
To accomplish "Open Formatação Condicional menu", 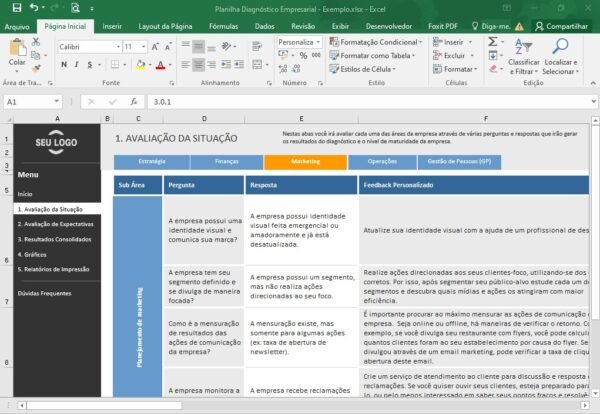I will click(376, 42).
